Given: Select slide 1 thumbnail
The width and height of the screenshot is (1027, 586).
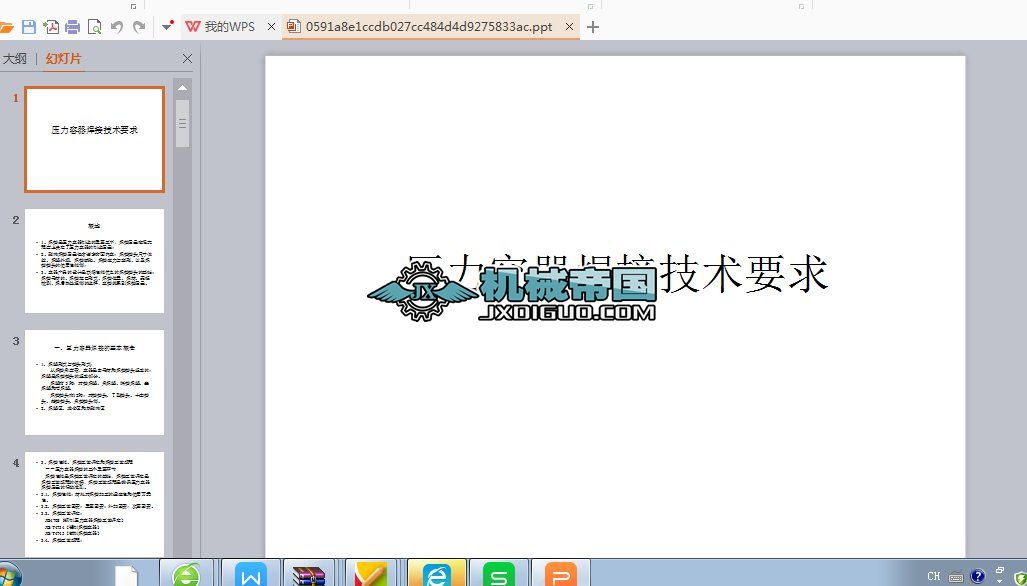Looking at the screenshot, I should 94,139.
